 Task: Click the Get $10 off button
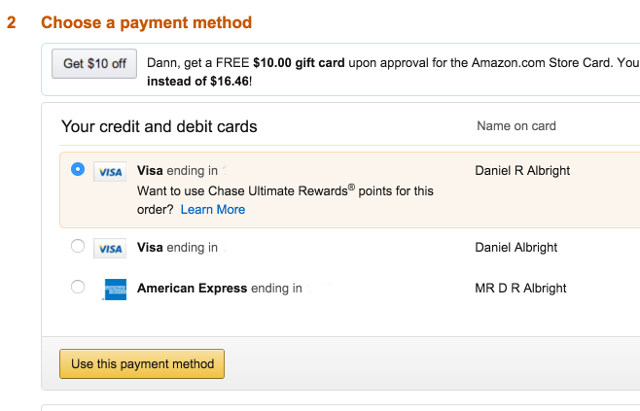click(94, 64)
